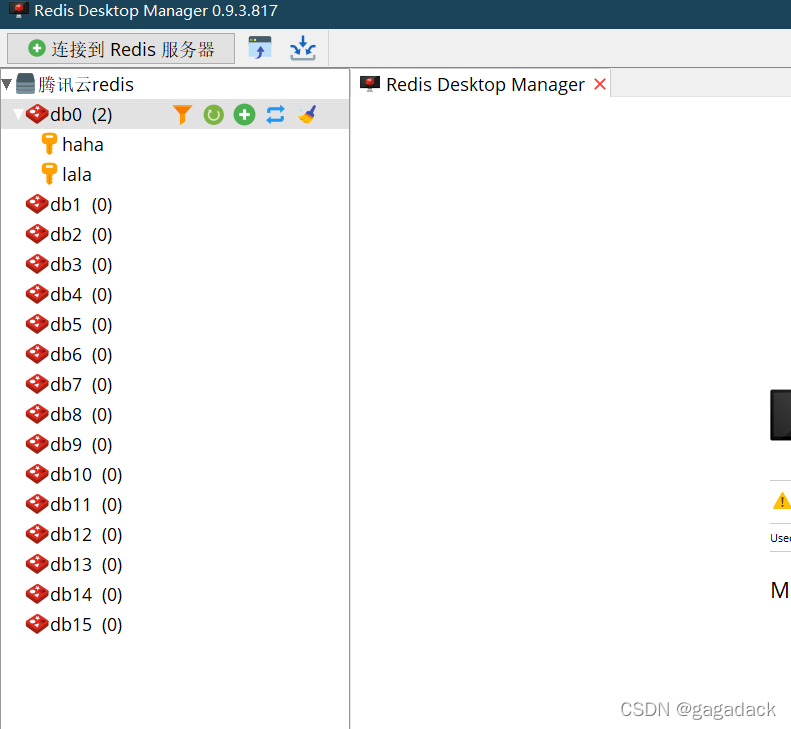This screenshot has height=729, width=791.
Task: Close the Redis Desktop Manager tab
Action: (600, 84)
